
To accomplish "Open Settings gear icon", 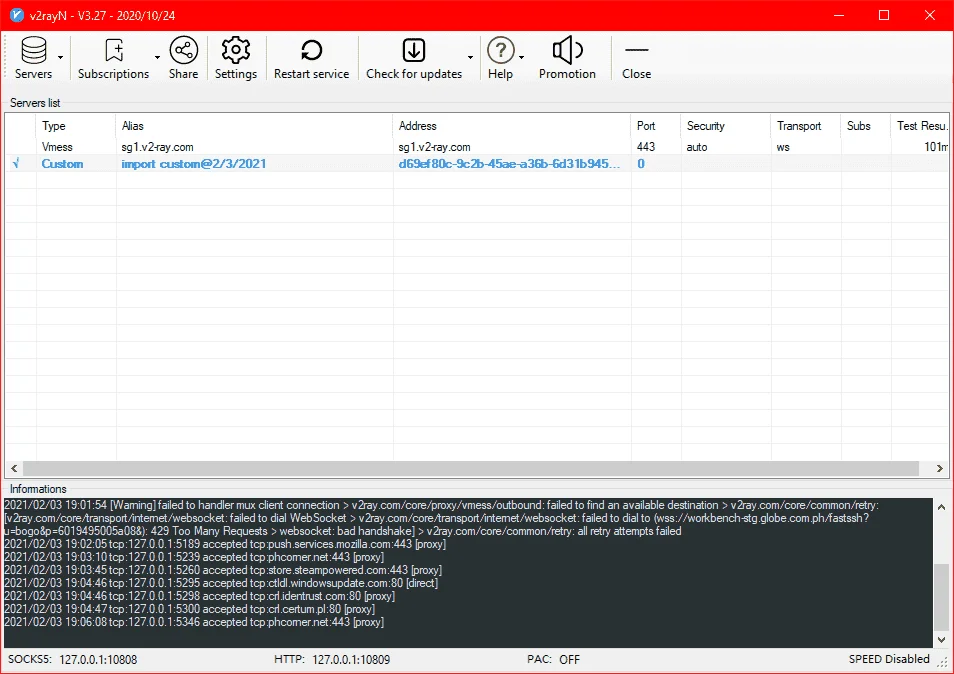I will tap(236, 50).
